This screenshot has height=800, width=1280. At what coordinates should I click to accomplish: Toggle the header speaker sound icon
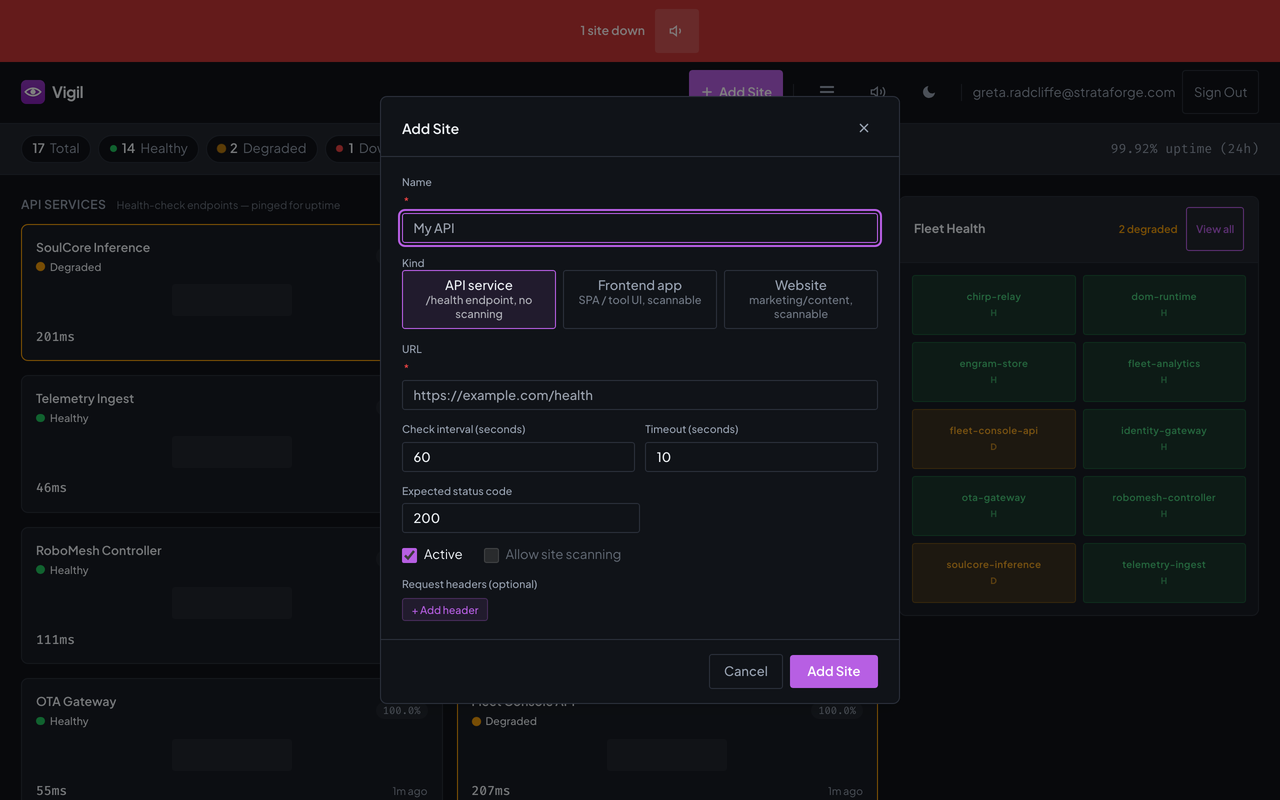[x=878, y=92]
